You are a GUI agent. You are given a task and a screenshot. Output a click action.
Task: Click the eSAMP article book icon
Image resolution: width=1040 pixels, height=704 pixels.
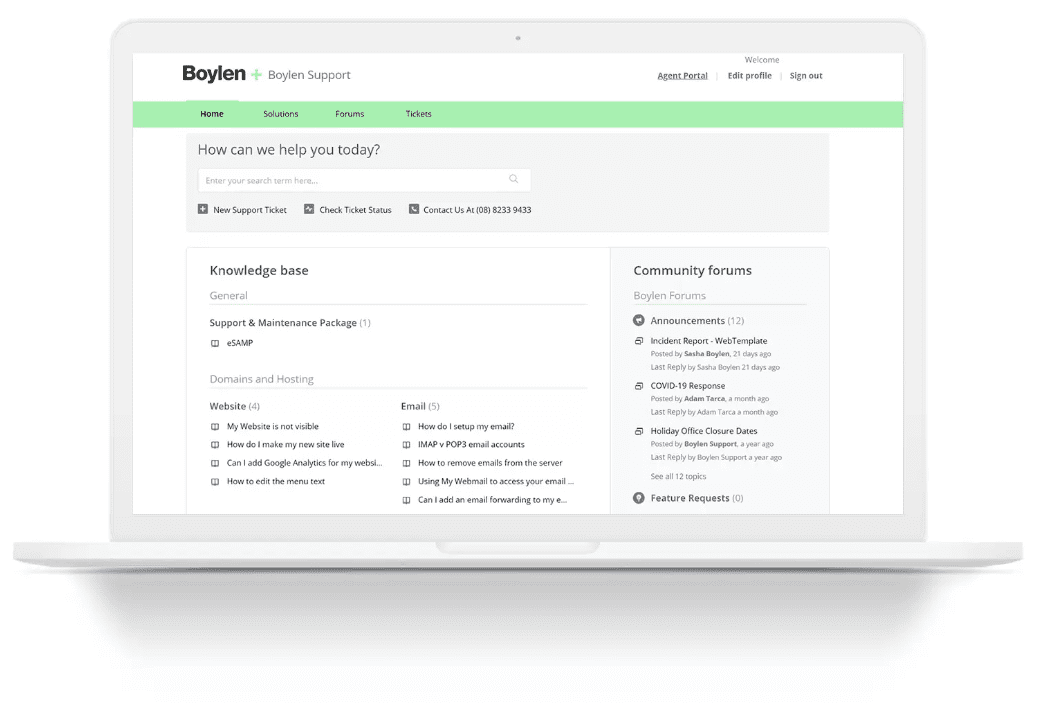tap(215, 343)
